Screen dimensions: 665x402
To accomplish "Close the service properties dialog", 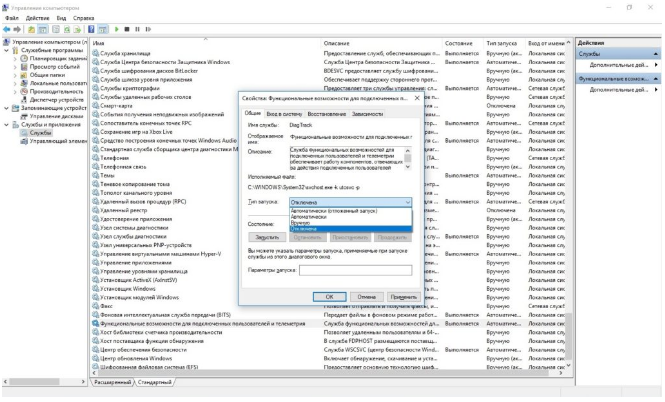I will point(417,98).
